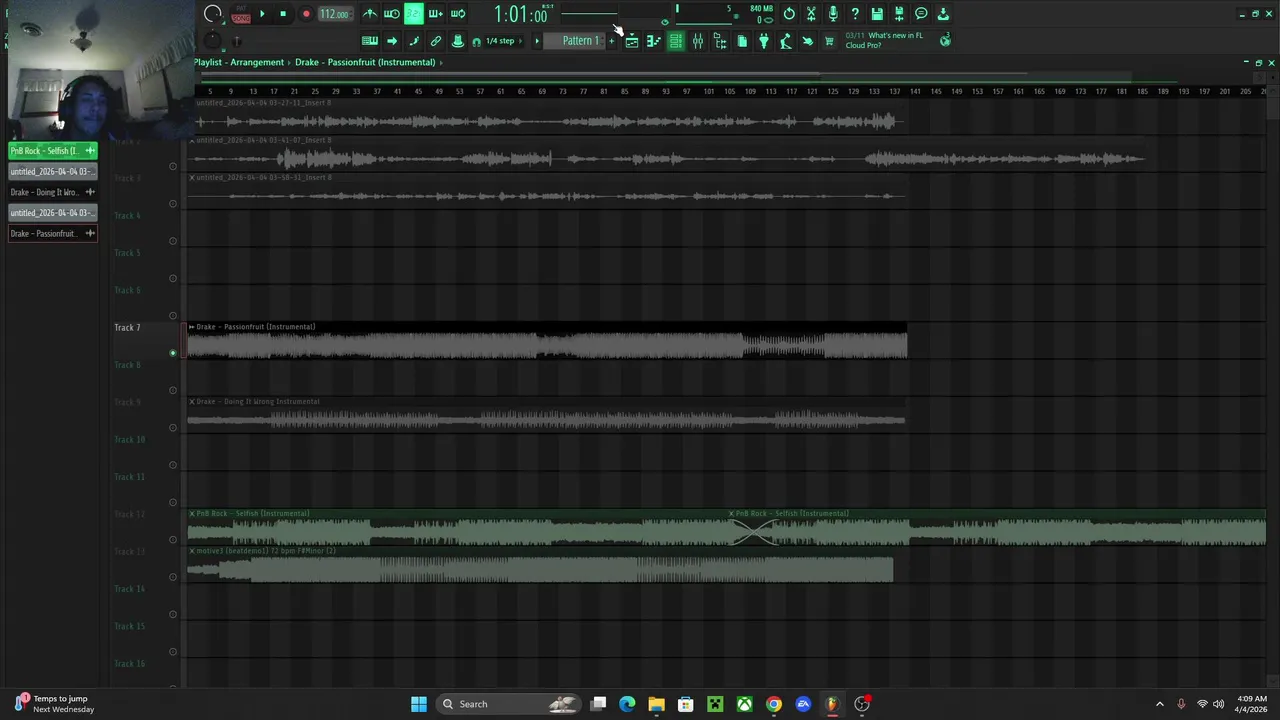Toggle typing keyboard to piano icon
The height and width of the screenshot is (720, 1280).
click(x=370, y=41)
